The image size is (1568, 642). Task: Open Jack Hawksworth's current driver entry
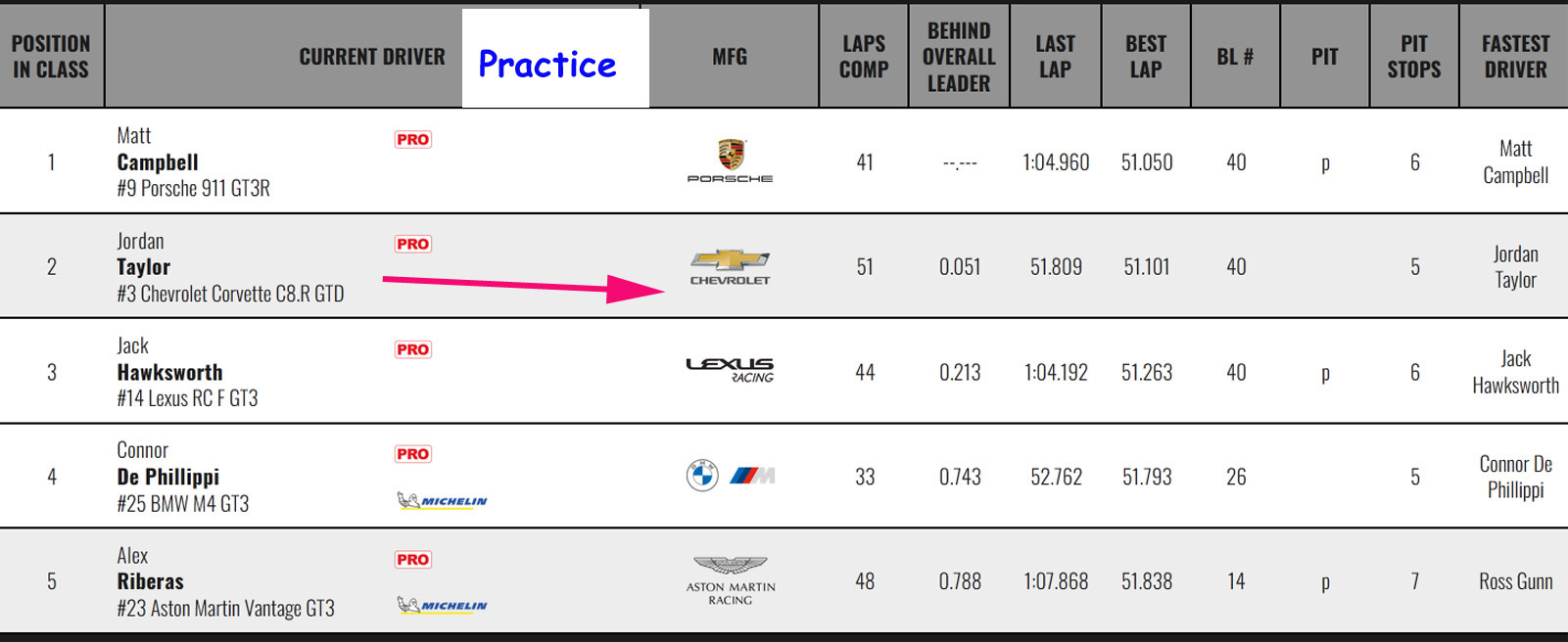click(169, 373)
